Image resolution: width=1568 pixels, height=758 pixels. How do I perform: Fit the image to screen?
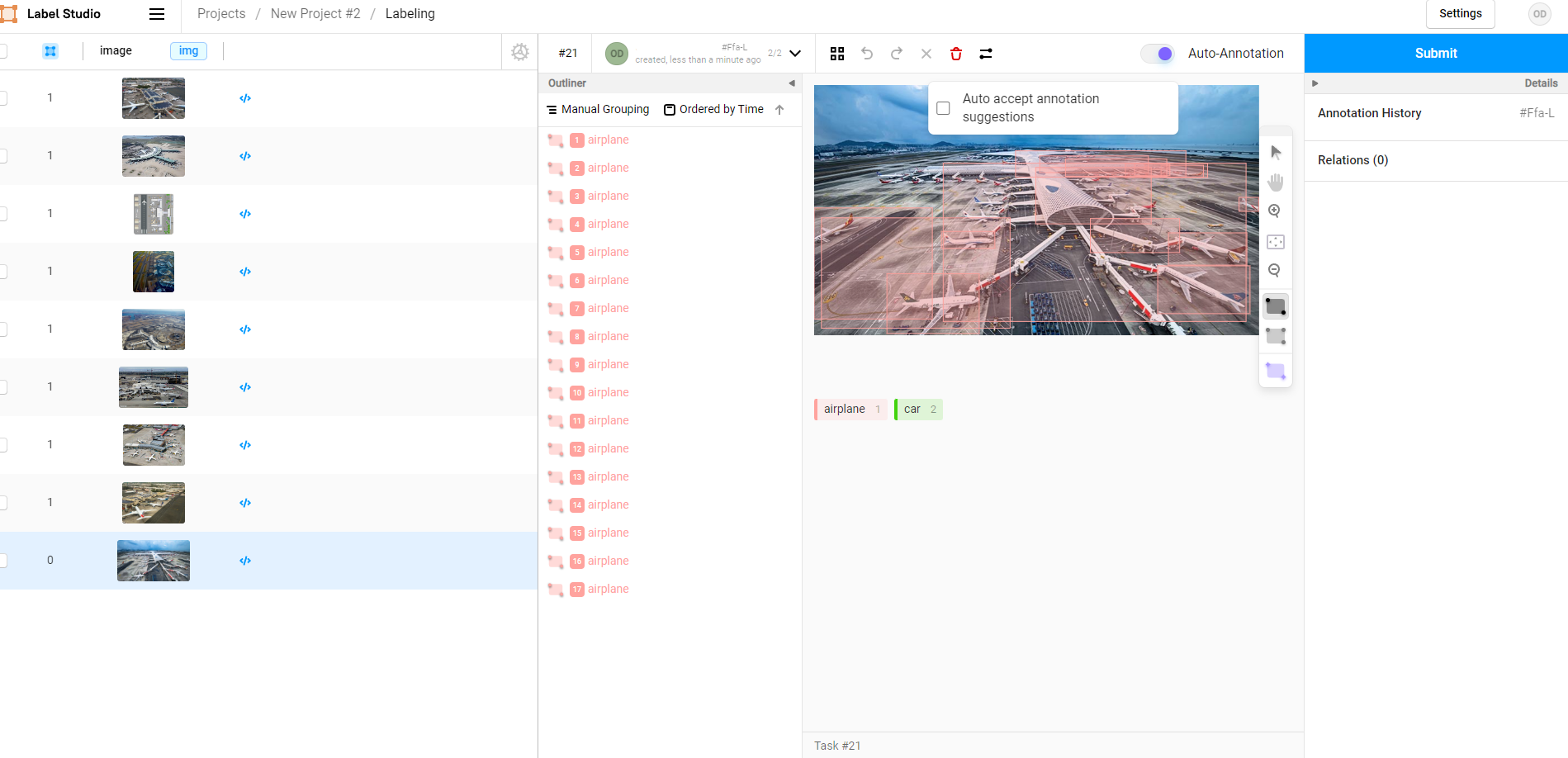(x=1275, y=241)
